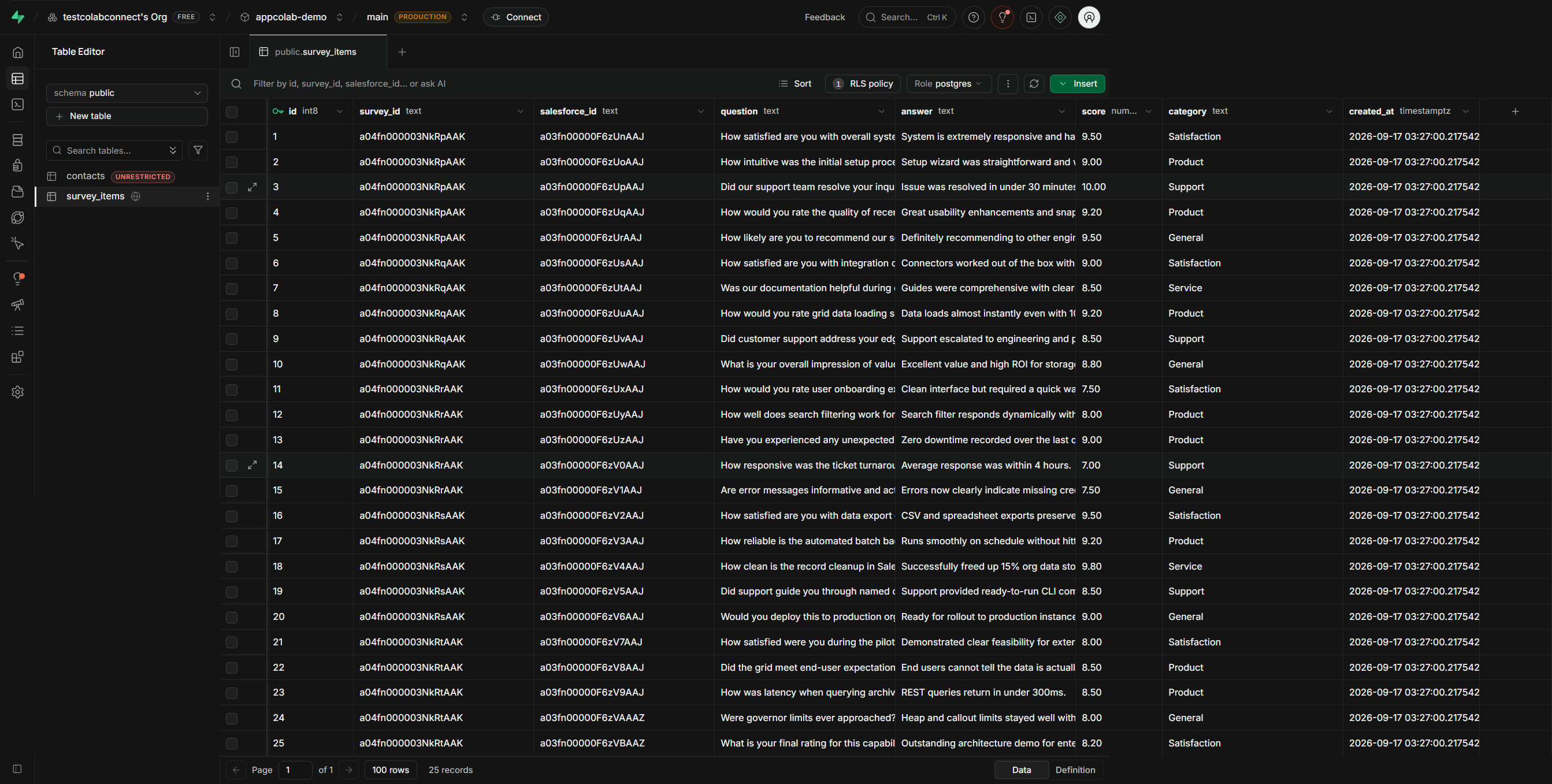Screen dimensions: 1552x784
Task: Open the Logs list icon
Action: (17, 331)
